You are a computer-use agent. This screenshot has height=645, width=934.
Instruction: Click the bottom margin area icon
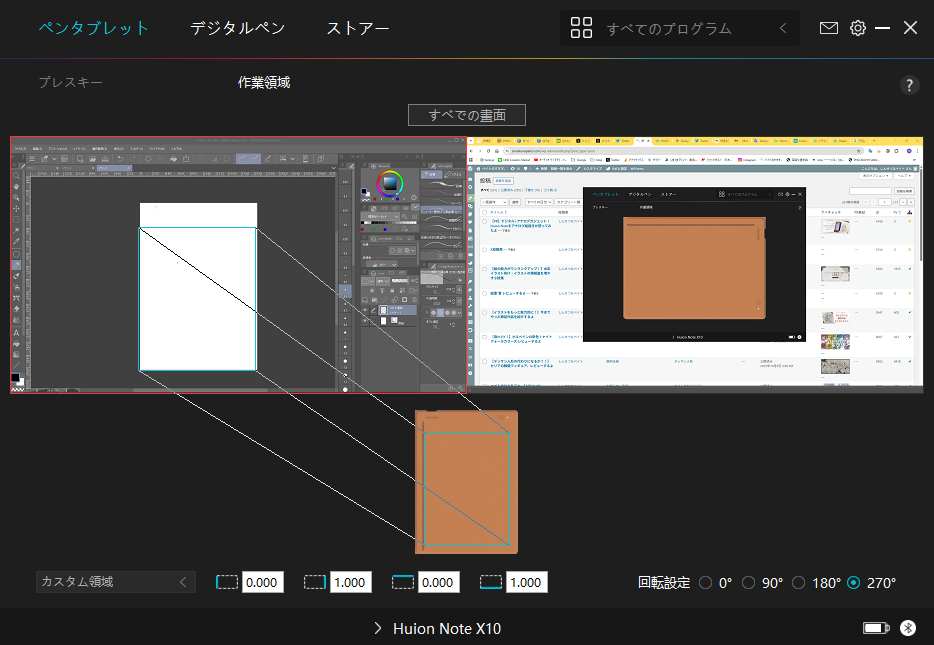pos(491,582)
